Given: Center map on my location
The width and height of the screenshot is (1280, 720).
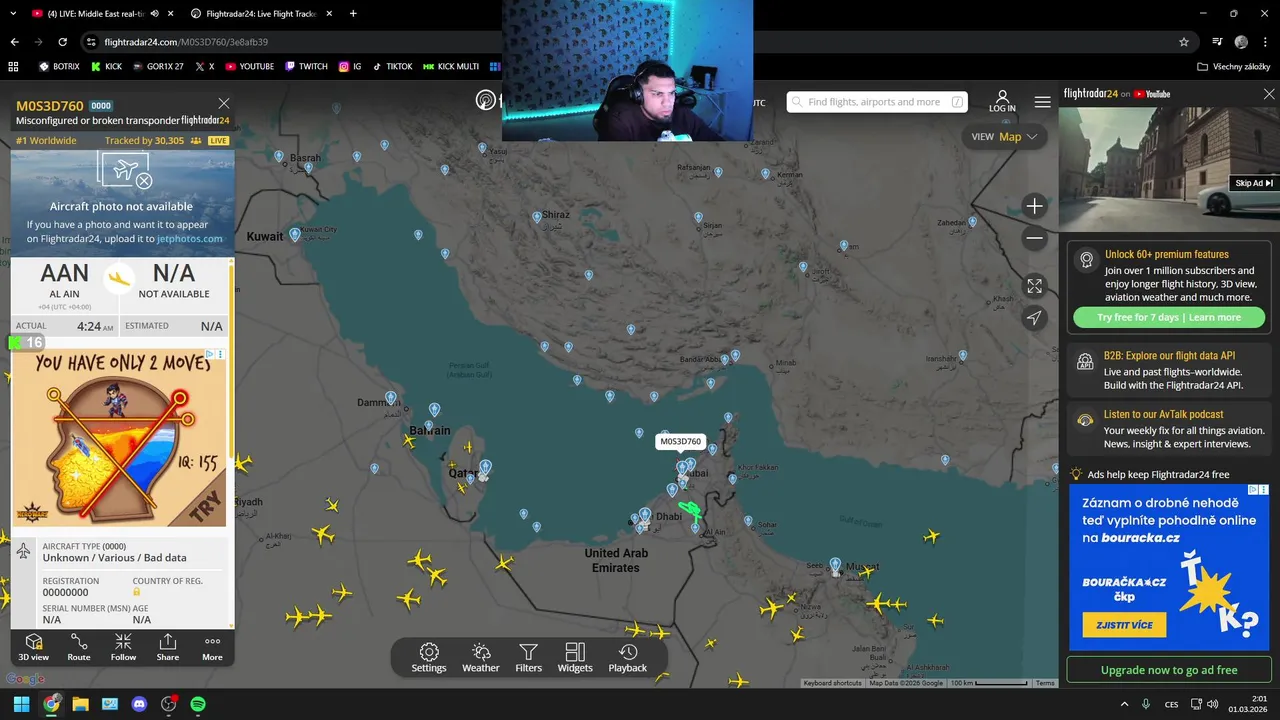Looking at the screenshot, I should pos(1034,318).
